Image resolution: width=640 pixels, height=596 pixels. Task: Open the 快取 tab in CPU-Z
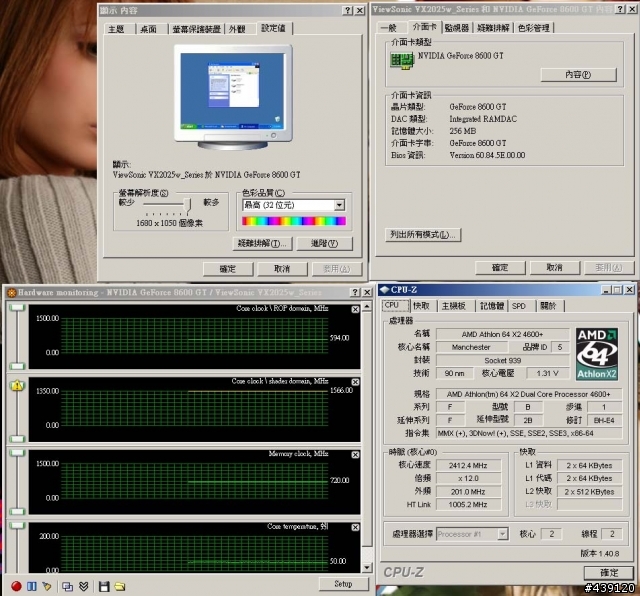421,306
